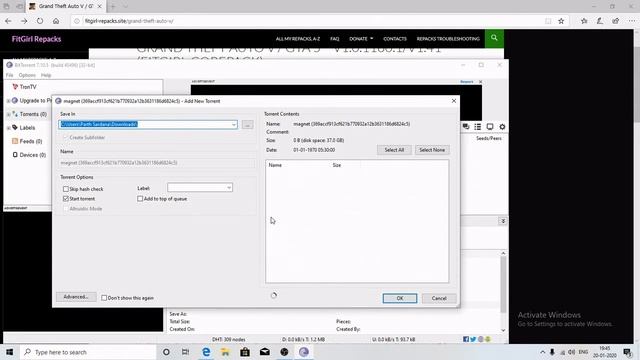
Task: Add page to favorites with star icon
Action: pyautogui.click(x=561, y=21)
